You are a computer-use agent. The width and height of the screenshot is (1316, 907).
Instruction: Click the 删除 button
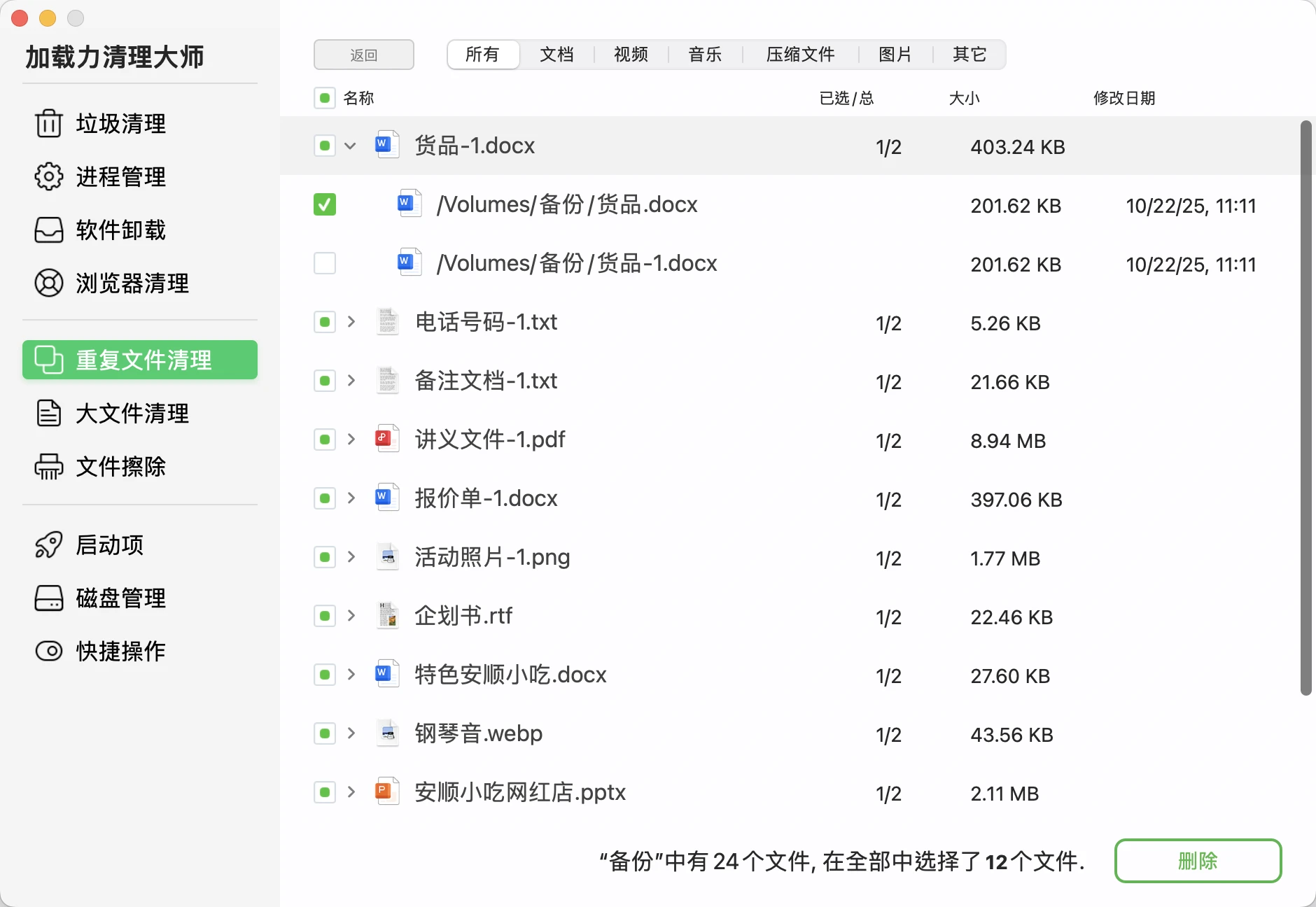coord(1198,861)
